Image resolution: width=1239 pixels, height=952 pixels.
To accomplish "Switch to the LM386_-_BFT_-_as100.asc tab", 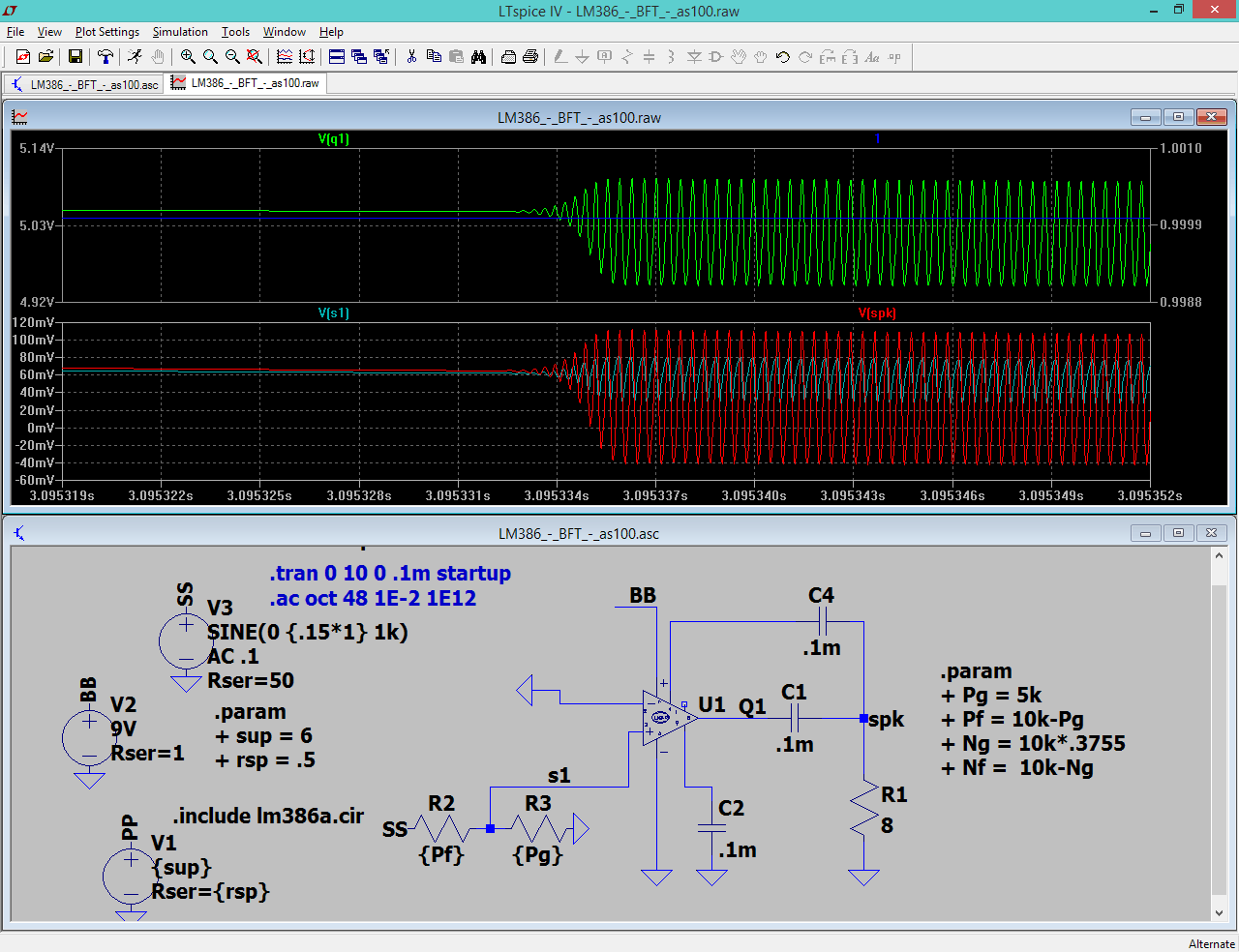I will 84,84.
